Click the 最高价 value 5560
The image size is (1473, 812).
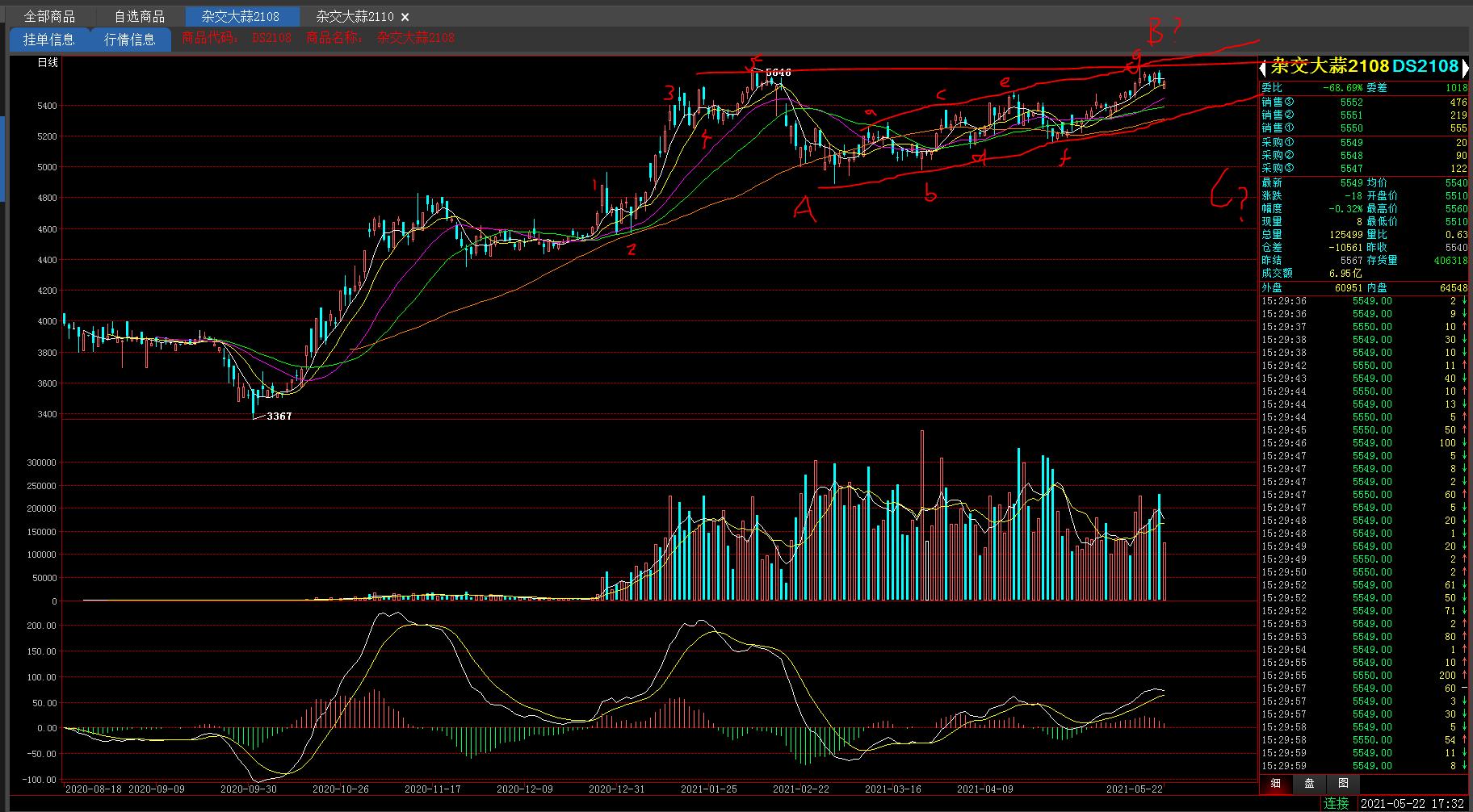click(1456, 209)
